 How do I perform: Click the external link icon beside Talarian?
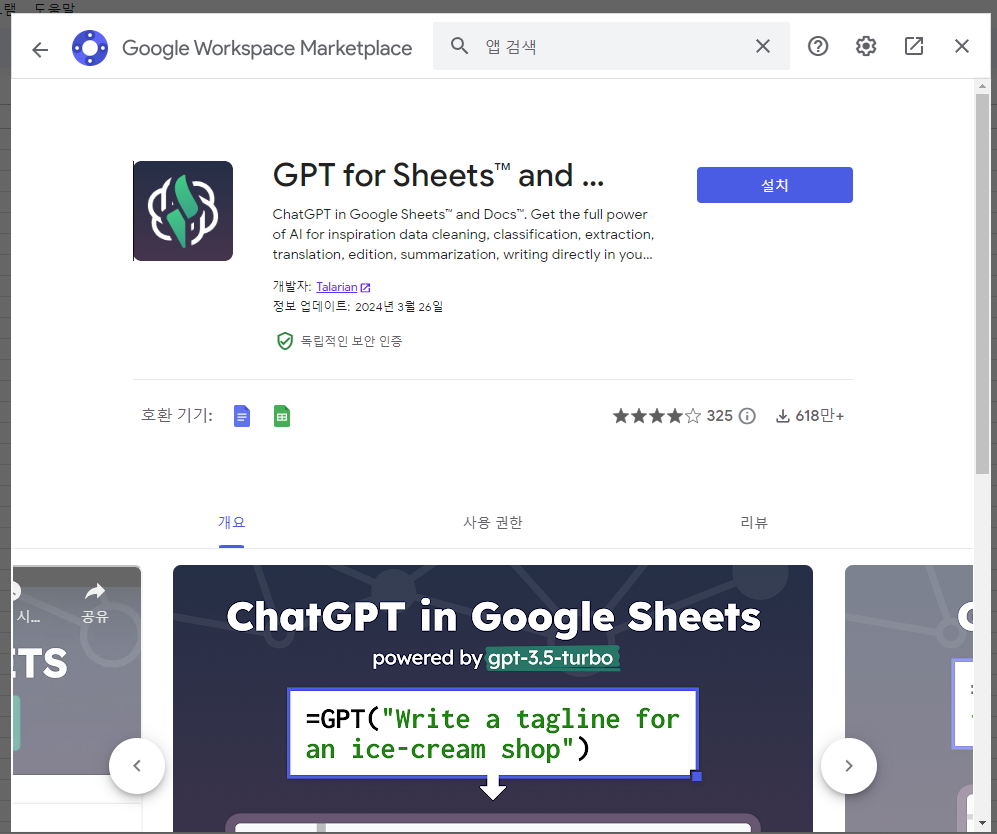[366, 287]
